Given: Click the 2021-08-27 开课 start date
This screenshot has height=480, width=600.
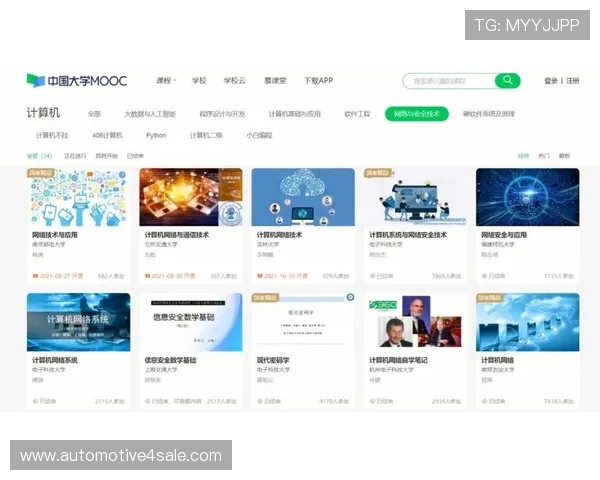Looking at the screenshot, I should (x=61, y=276).
